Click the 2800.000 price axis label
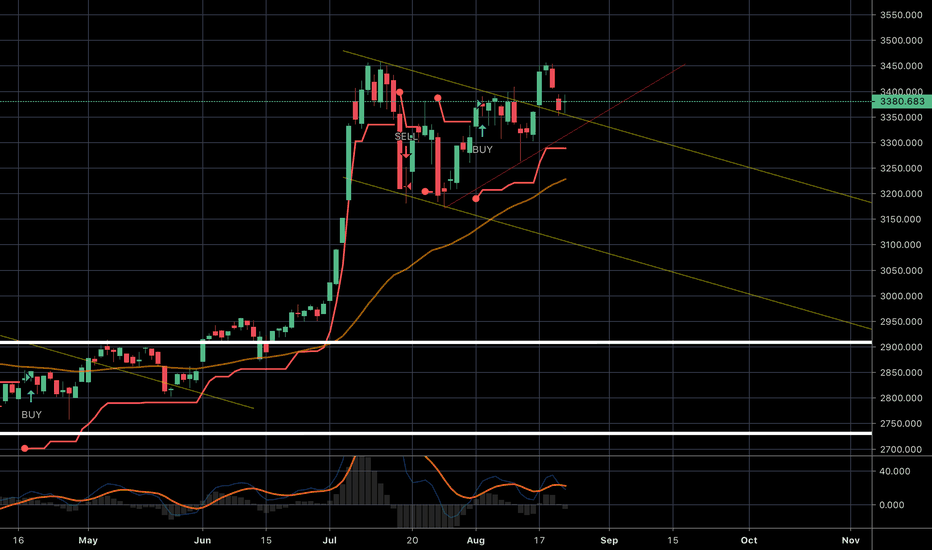The width and height of the screenshot is (932, 550). point(901,398)
